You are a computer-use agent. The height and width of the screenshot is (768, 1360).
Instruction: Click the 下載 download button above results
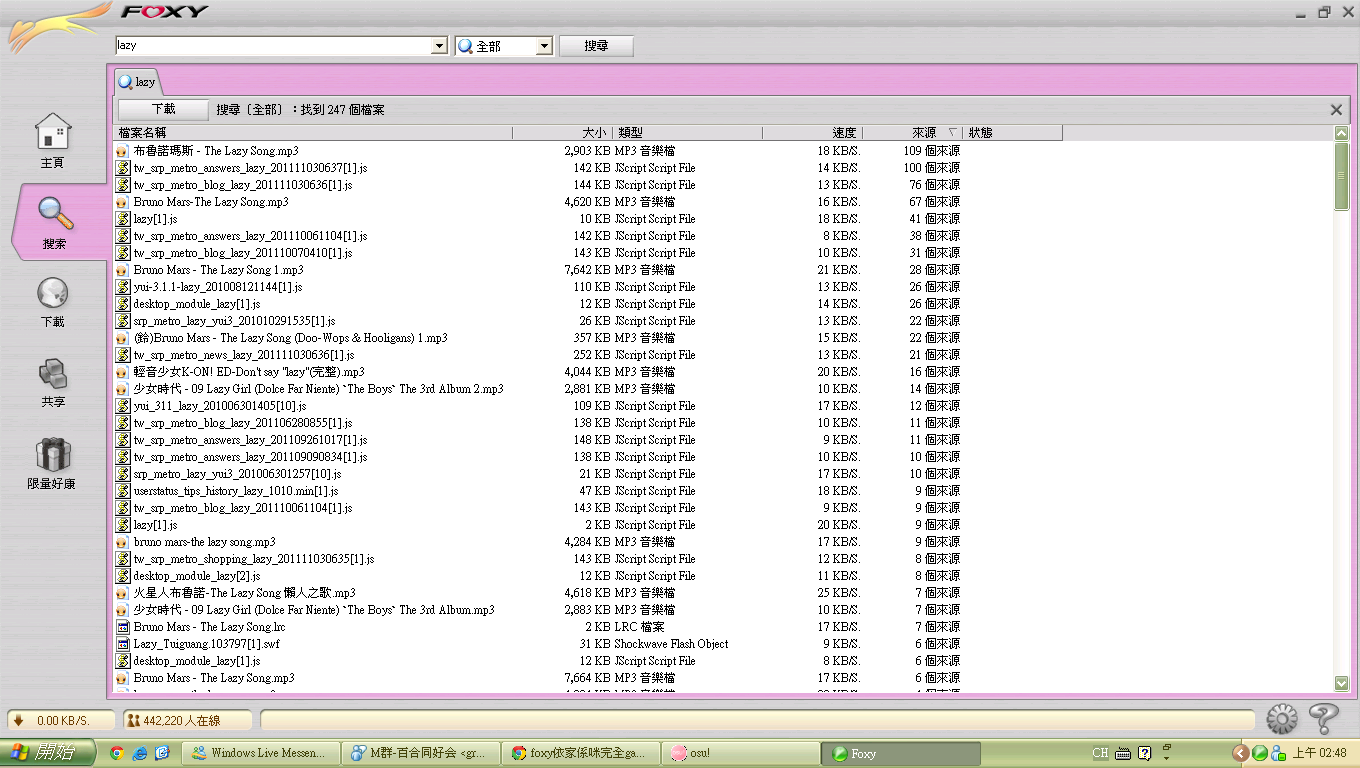pyautogui.click(x=163, y=110)
